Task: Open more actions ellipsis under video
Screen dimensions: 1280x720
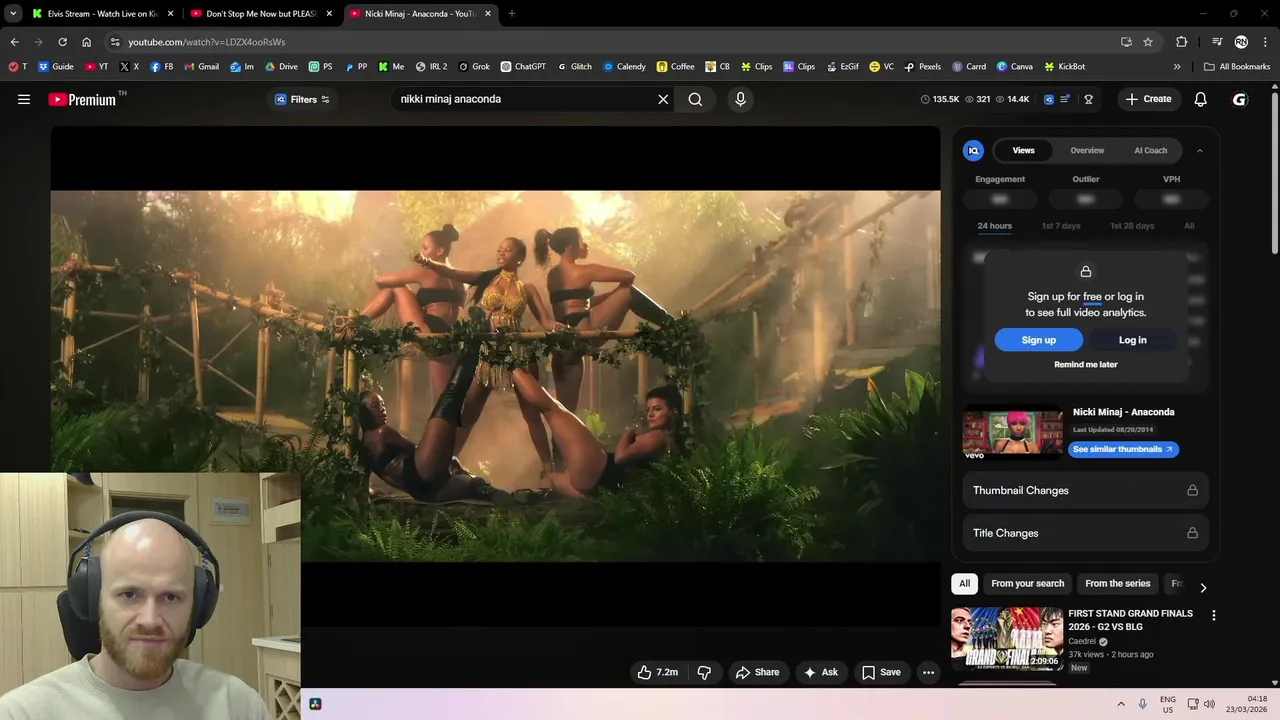Action: pyautogui.click(x=928, y=672)
